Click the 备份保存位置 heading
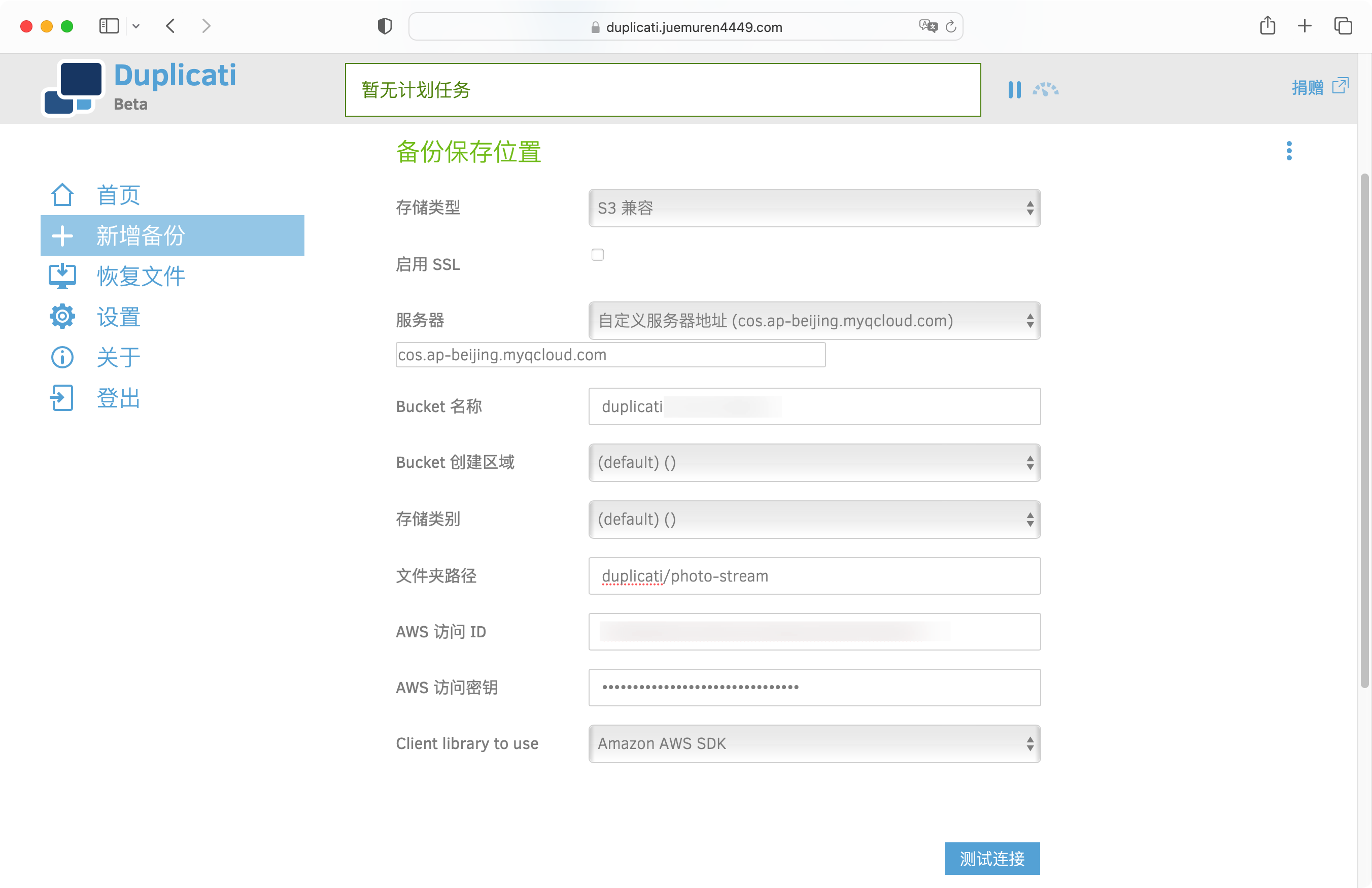This screenshot has height=888, width=1372. [468, 152]
